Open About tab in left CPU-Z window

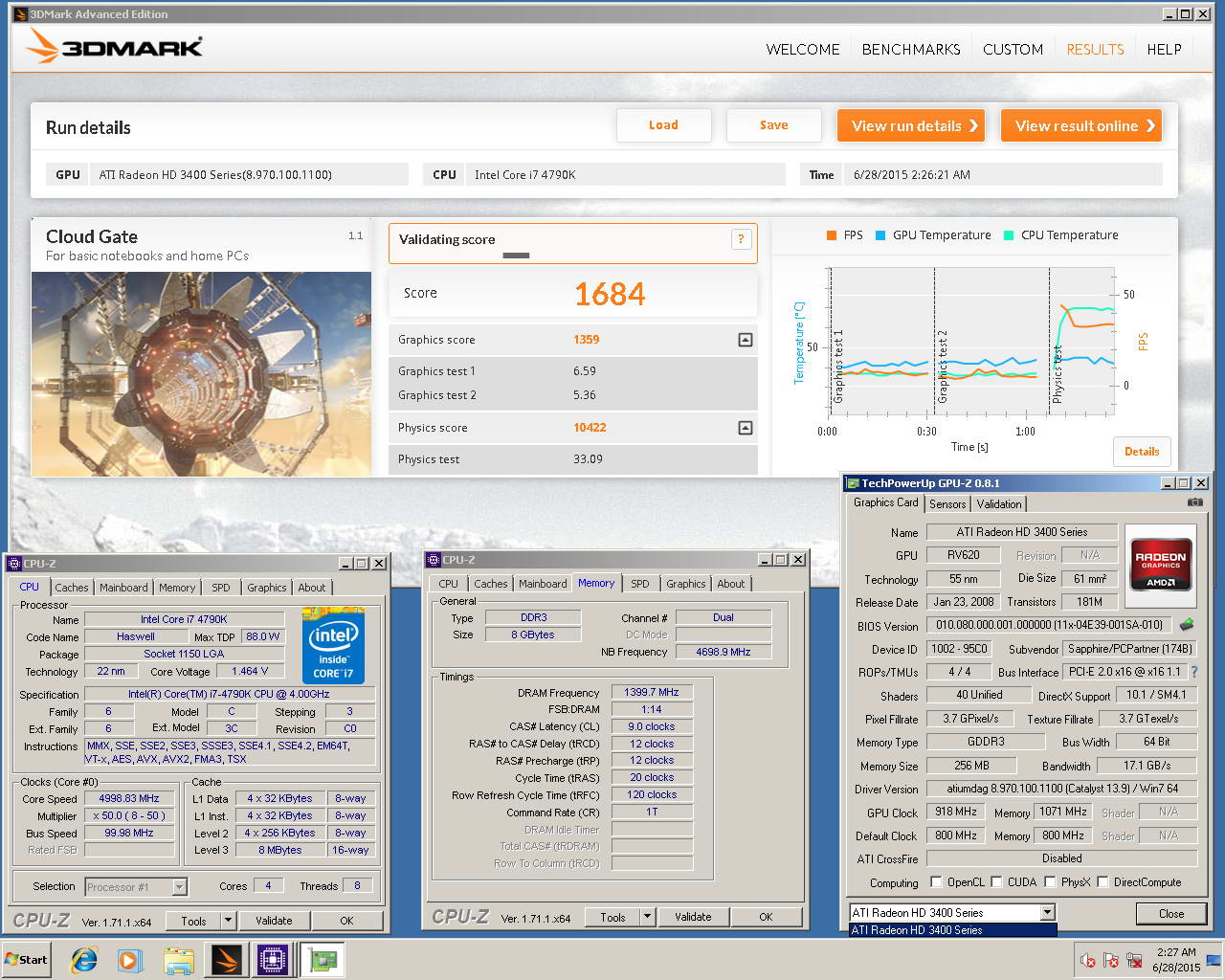[312, 588]
